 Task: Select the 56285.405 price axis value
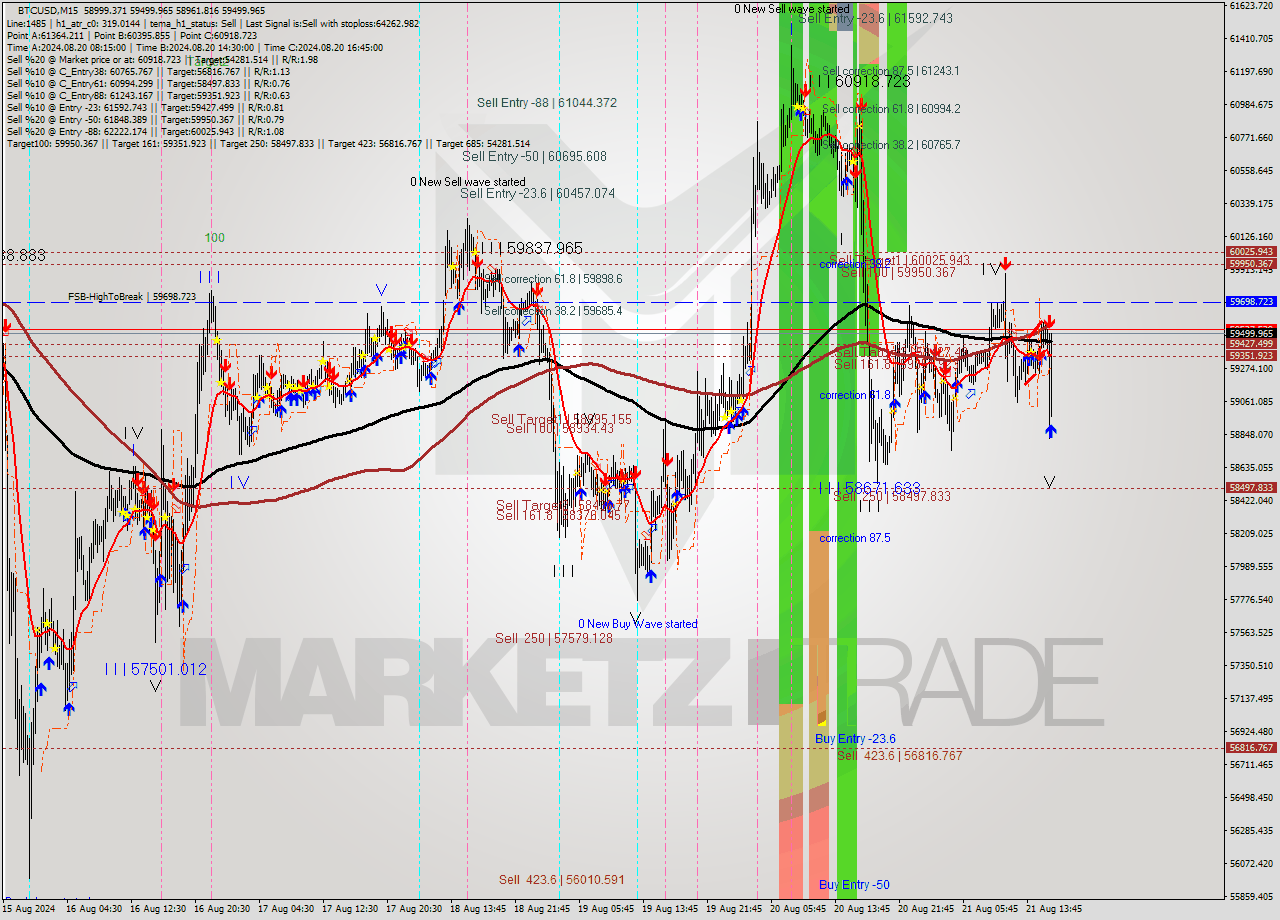coord(1251,831)
